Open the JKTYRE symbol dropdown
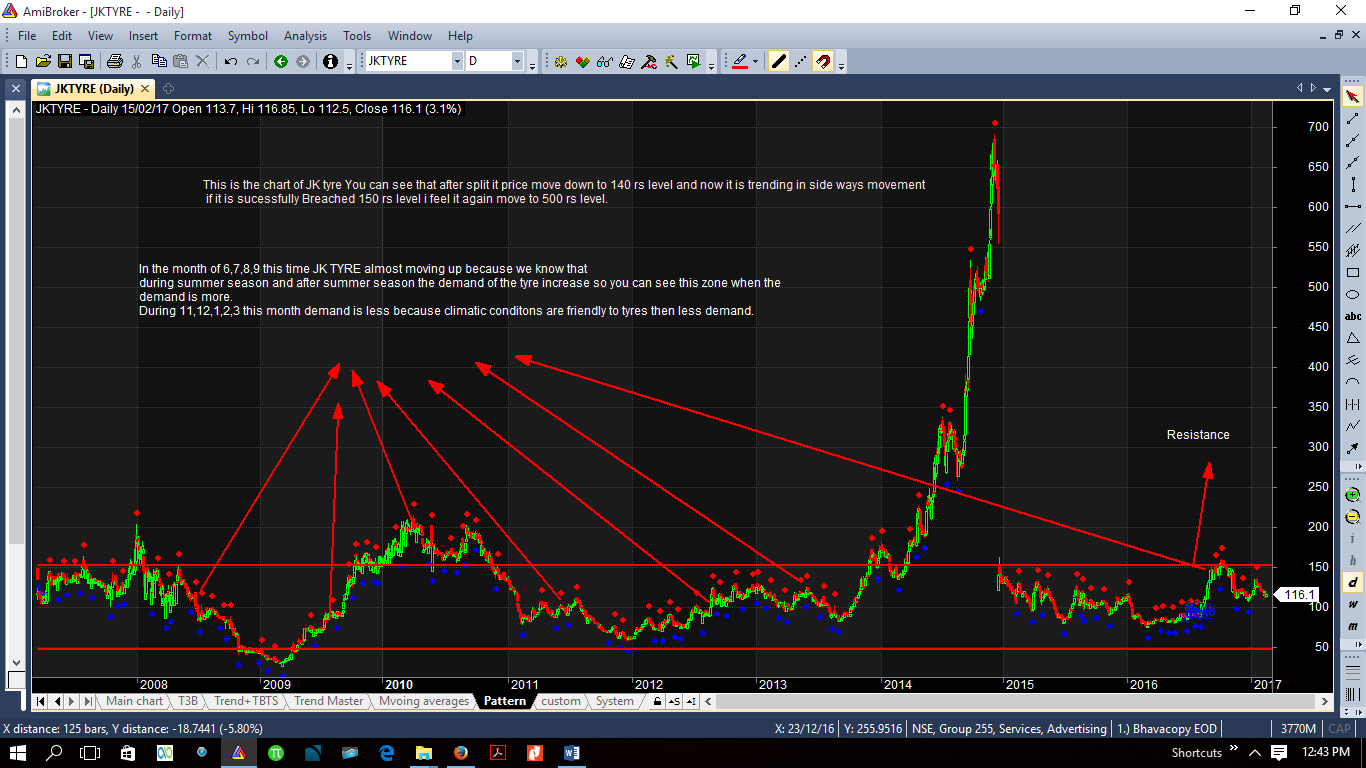Viewport: 1366px width, 768px height. pyautogui.click(x=457, y=61)
